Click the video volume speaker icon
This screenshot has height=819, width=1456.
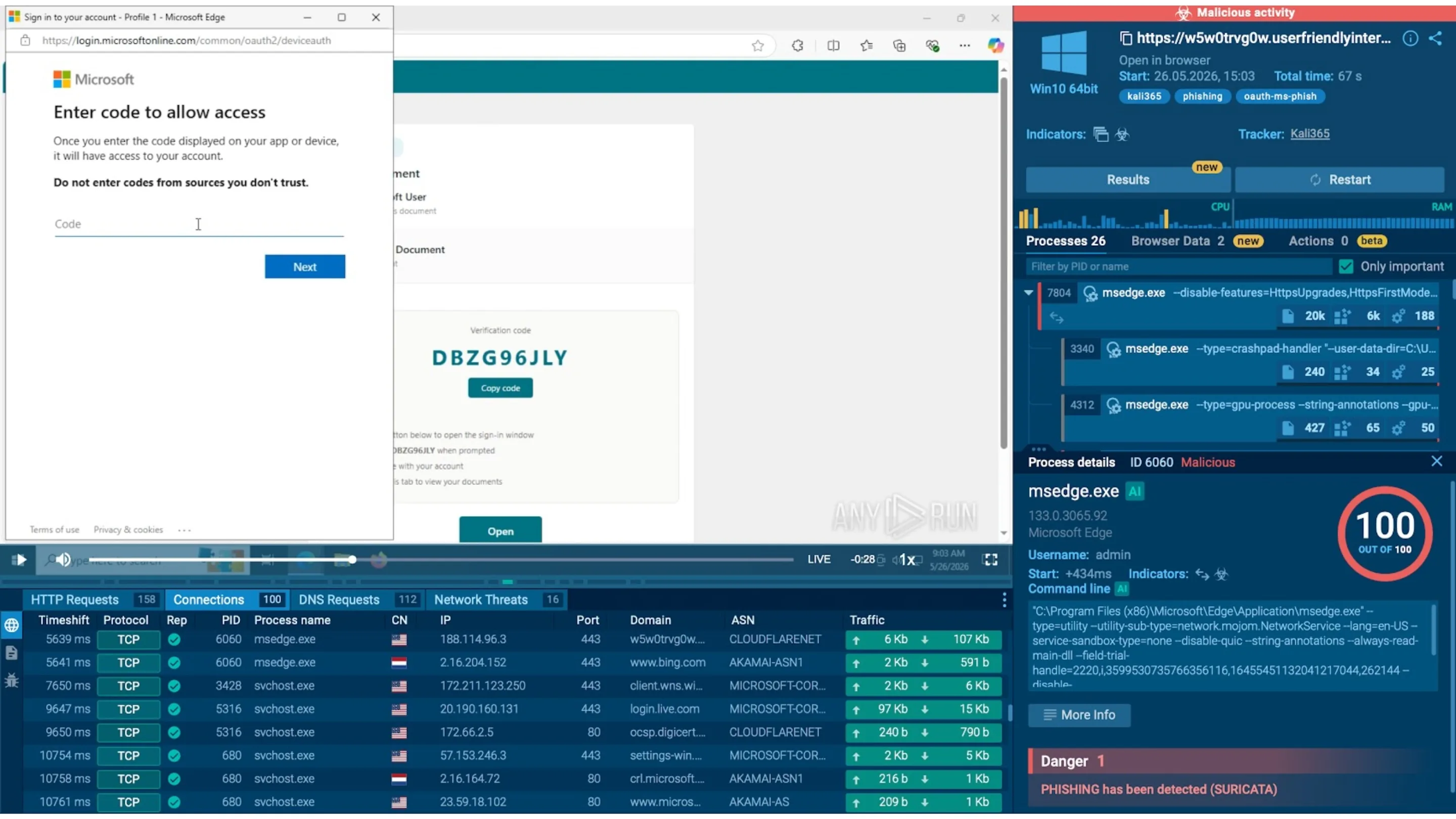coord(63,560)
